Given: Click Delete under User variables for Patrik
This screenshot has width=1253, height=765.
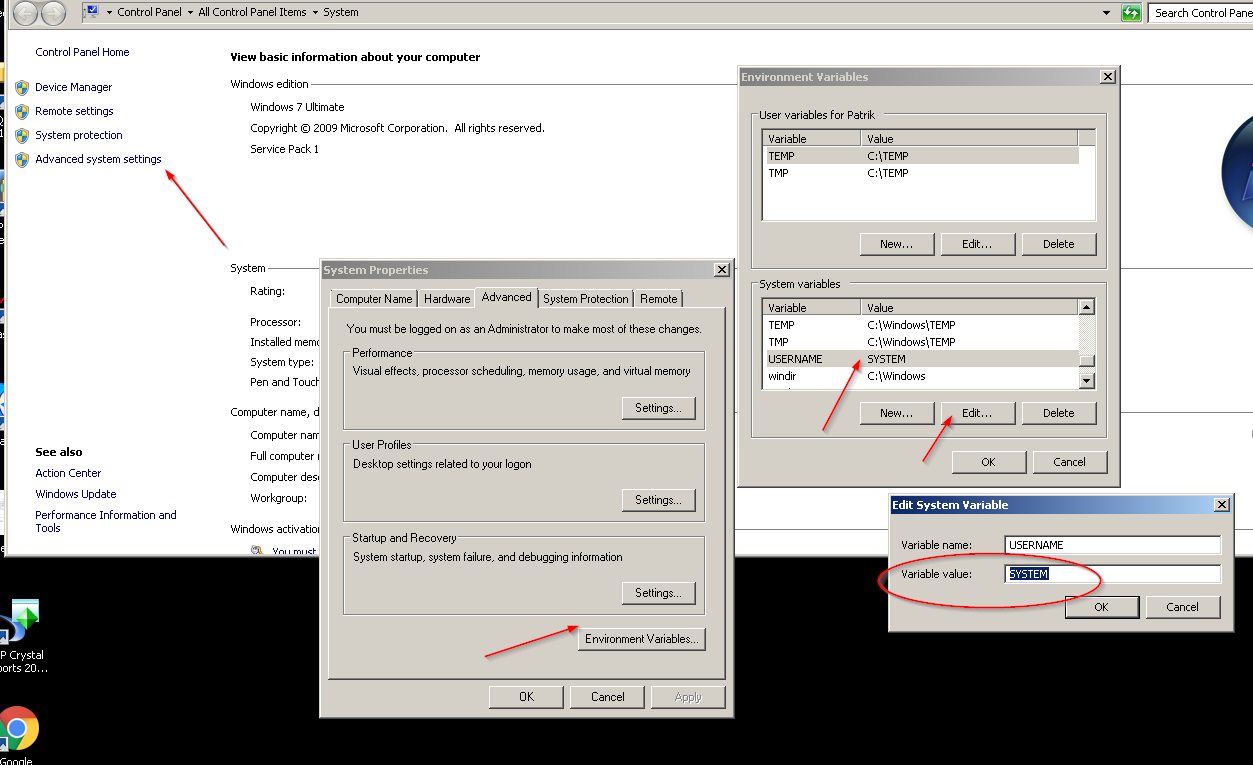Looking at the screenshot, I should [x=1058, y=244].
